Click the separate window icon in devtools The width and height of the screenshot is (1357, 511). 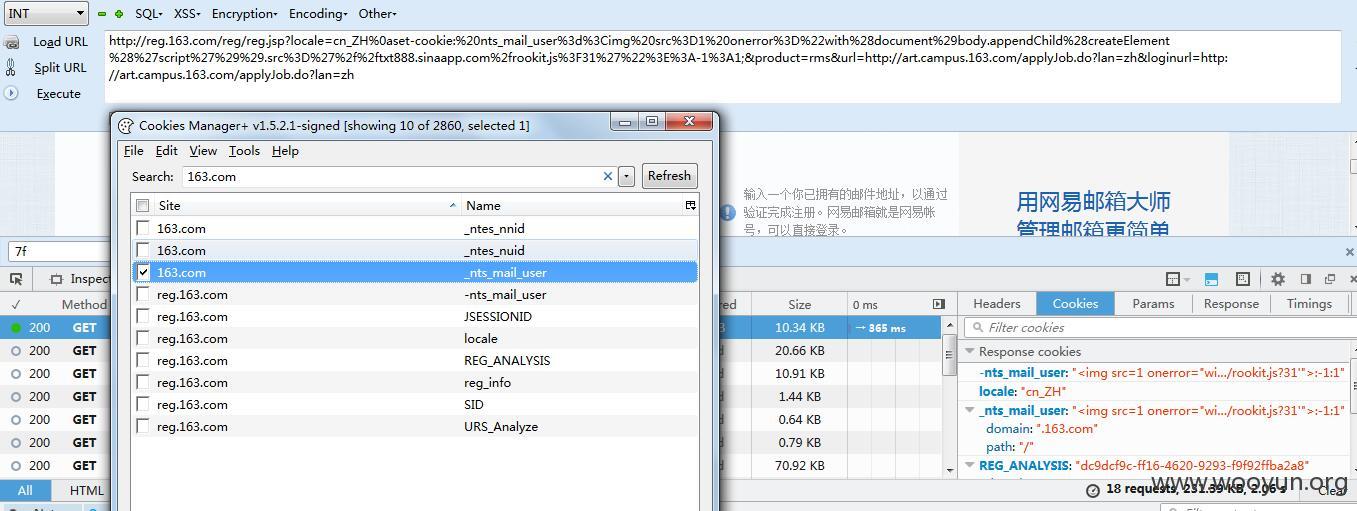click(1330, 279)
